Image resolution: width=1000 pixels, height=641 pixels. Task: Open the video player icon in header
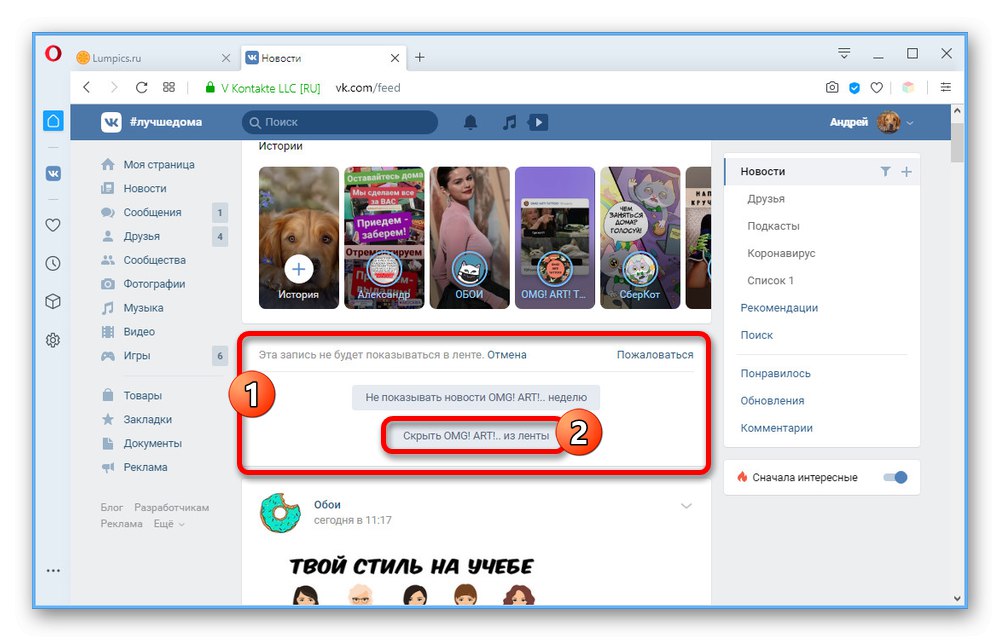point(538,122)
